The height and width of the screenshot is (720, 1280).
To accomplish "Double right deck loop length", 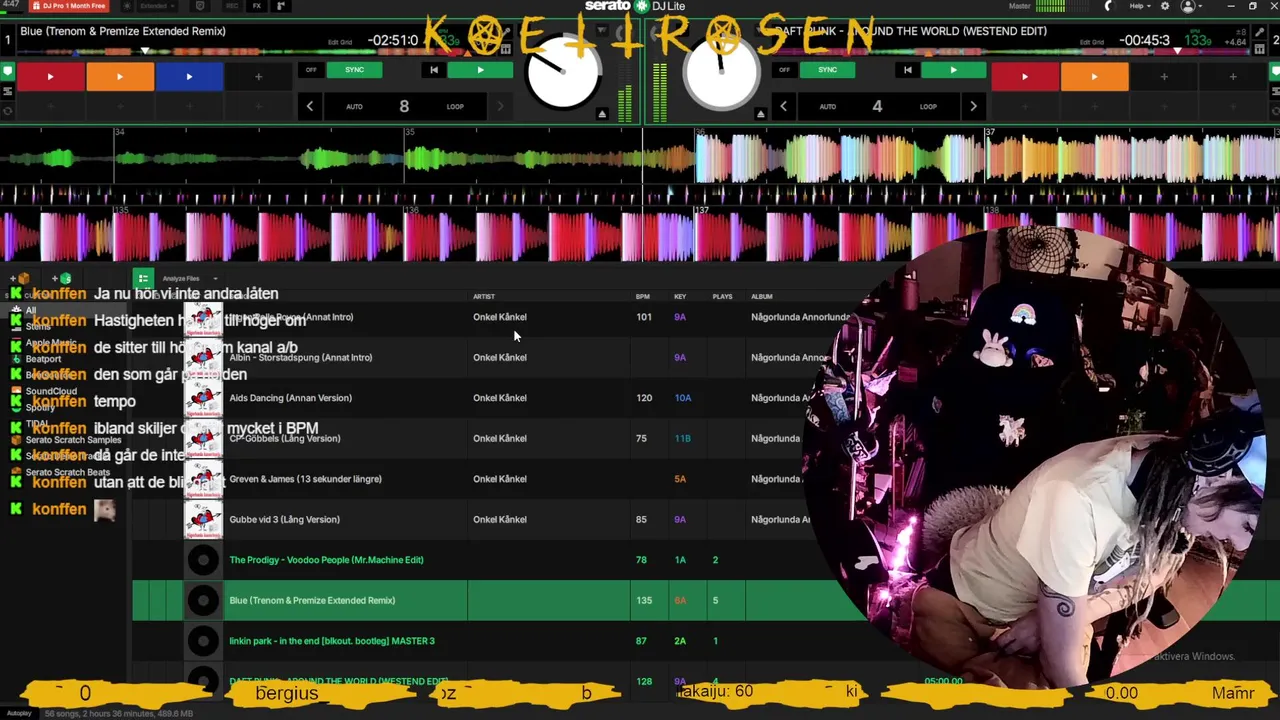I will coord(973,106).
